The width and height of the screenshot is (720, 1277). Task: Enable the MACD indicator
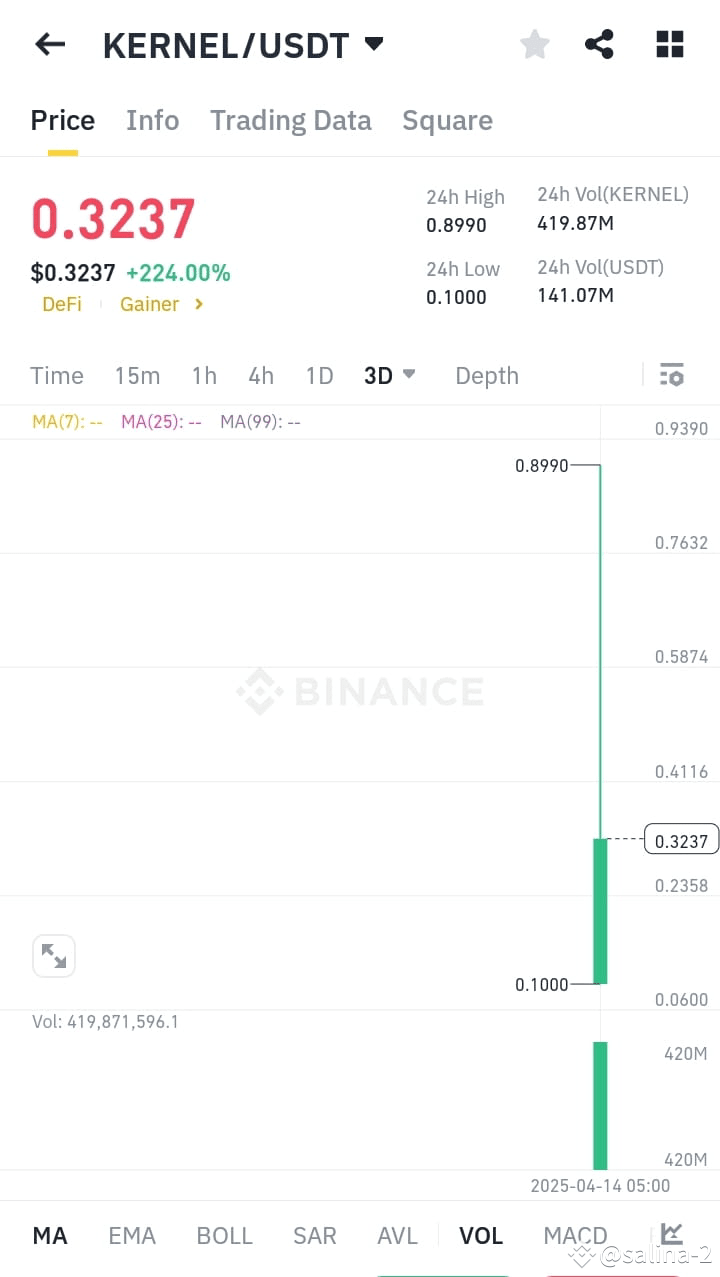click(575, 1235)
